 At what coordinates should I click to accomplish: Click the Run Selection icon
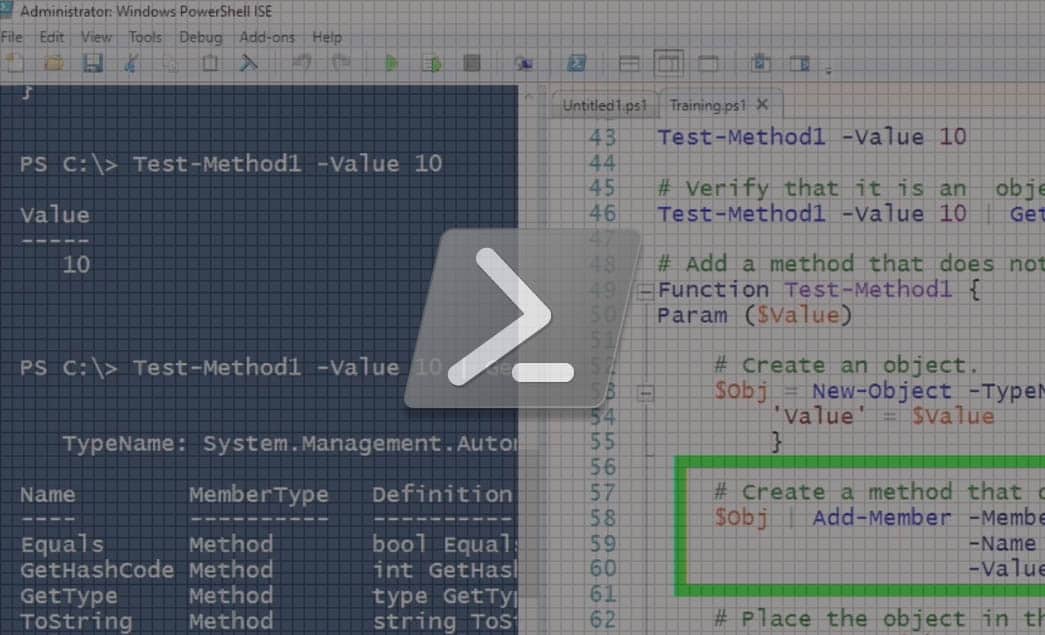coord(432,64)
